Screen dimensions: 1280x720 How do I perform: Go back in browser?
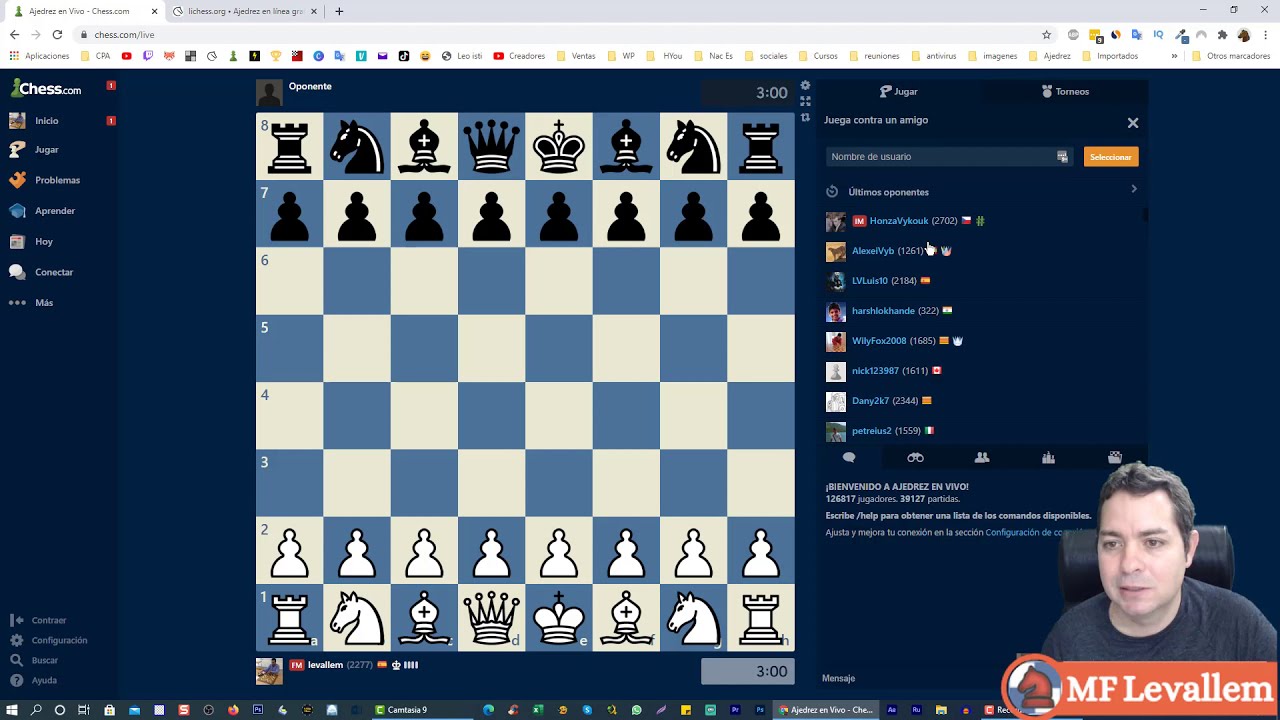point(14,34)
